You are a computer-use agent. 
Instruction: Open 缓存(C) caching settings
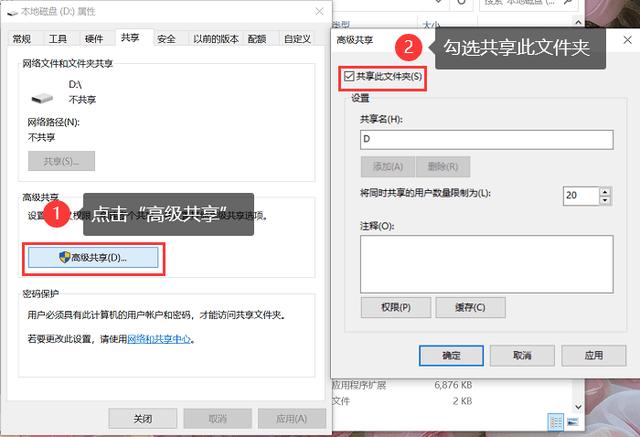click(470, 307)
